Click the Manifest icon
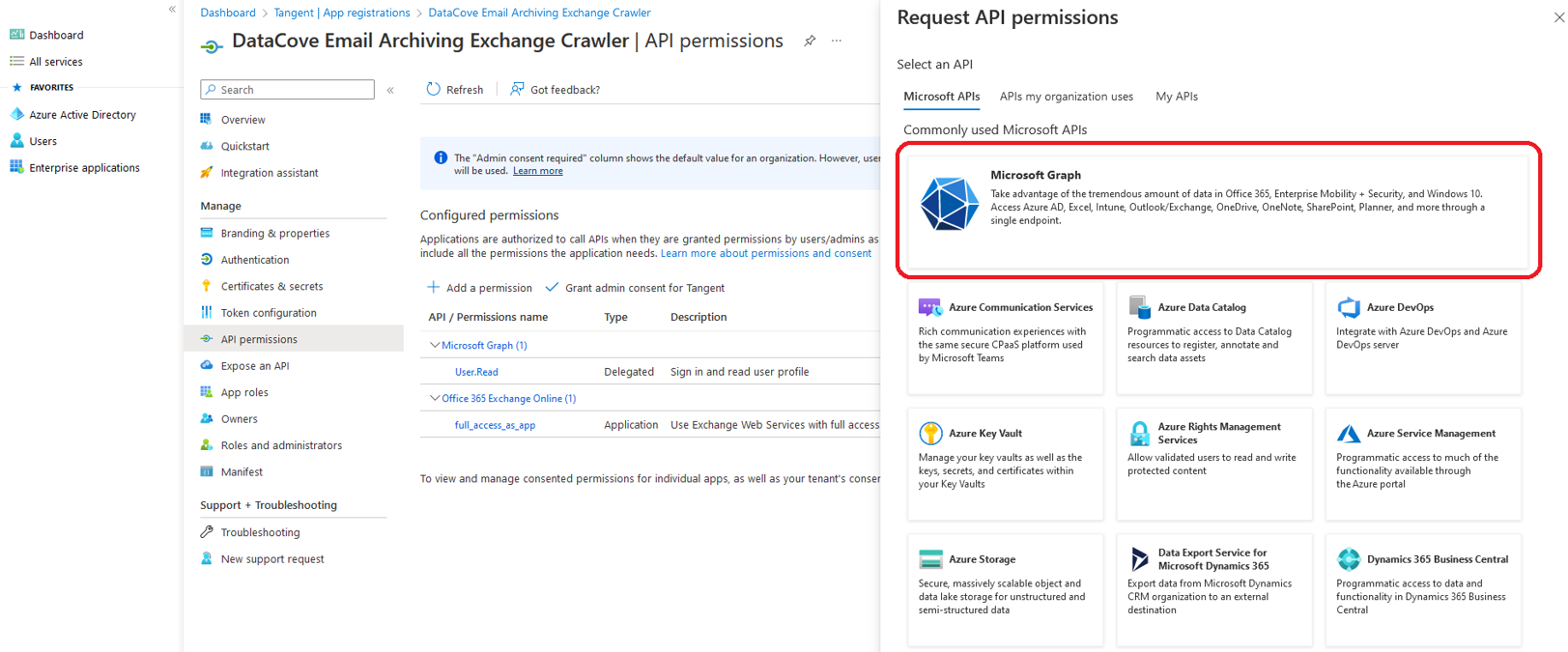 pos(206,471)
